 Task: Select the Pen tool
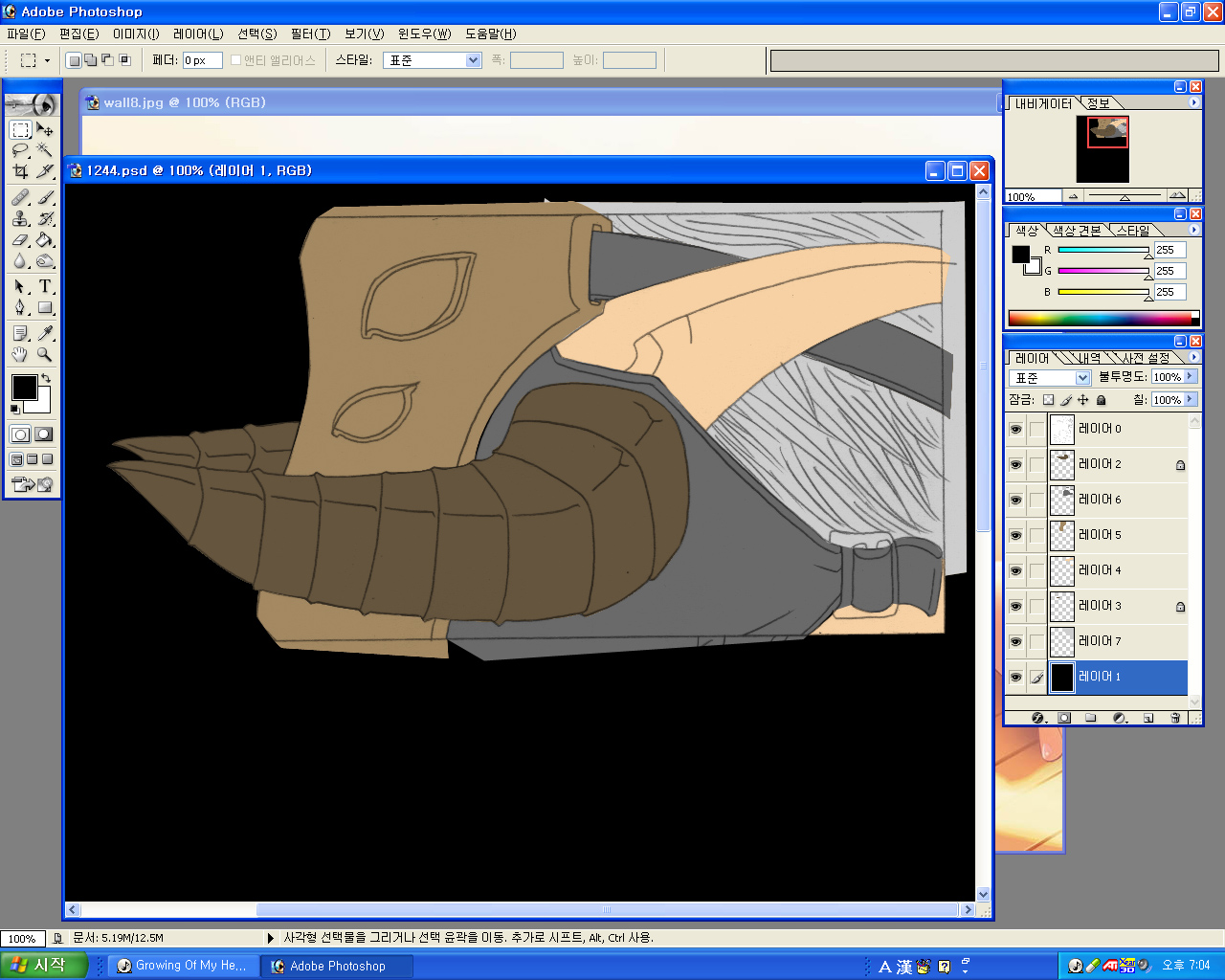click(x=20, y=307)
